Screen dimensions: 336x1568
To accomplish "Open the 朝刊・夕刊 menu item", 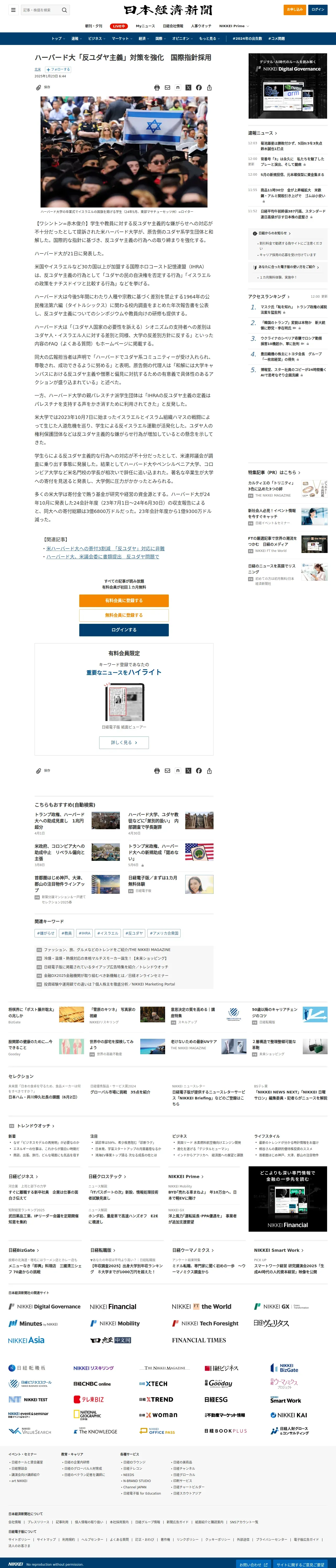I will coord(93,26).
